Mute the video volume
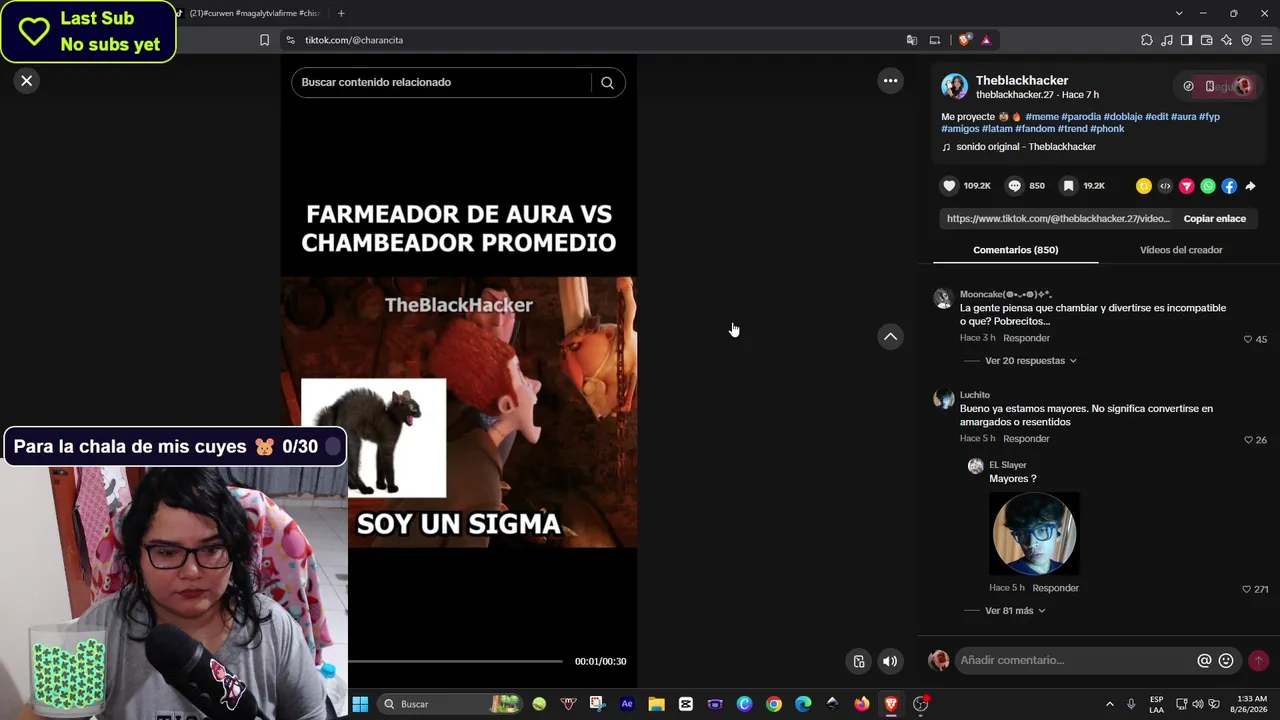 [890, 661]
